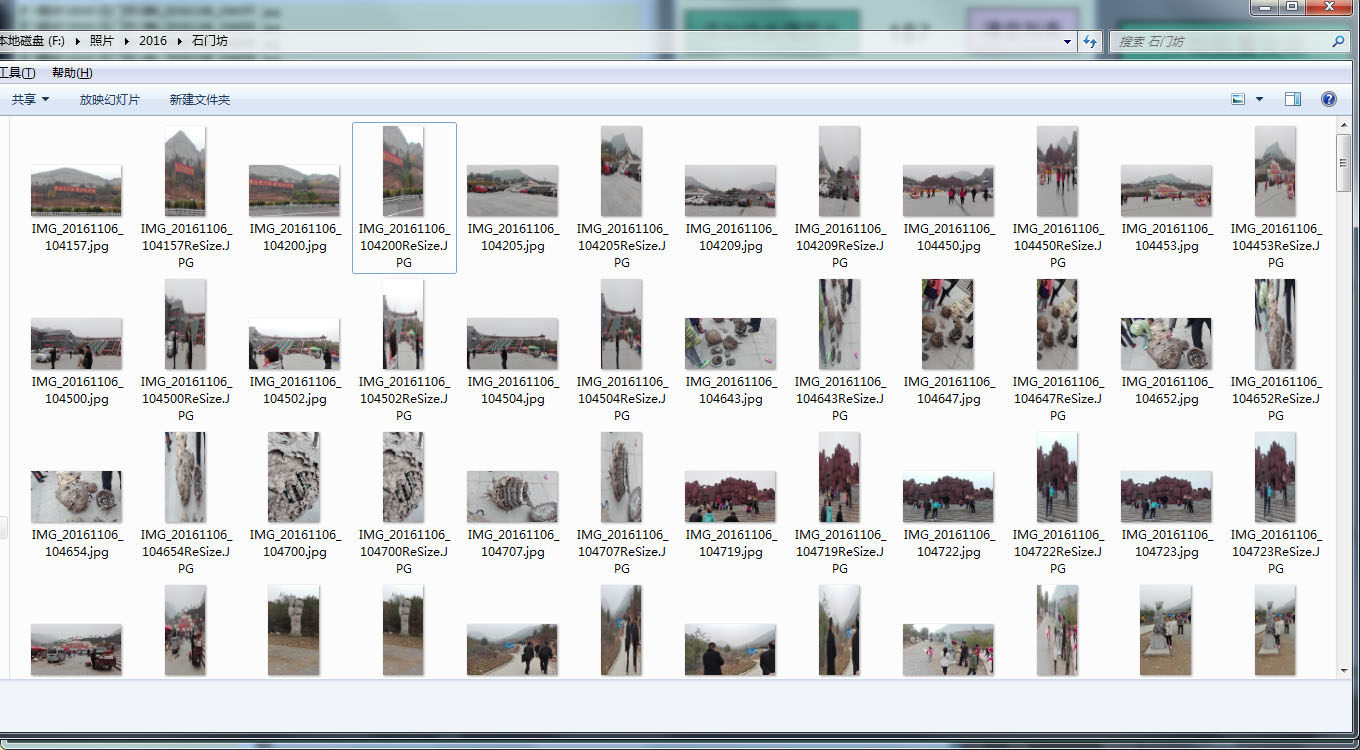Click file name IMG_20161106_104722.jpg
The image size is (1360, 750).
pyautogui.click(x=949, y=543)
